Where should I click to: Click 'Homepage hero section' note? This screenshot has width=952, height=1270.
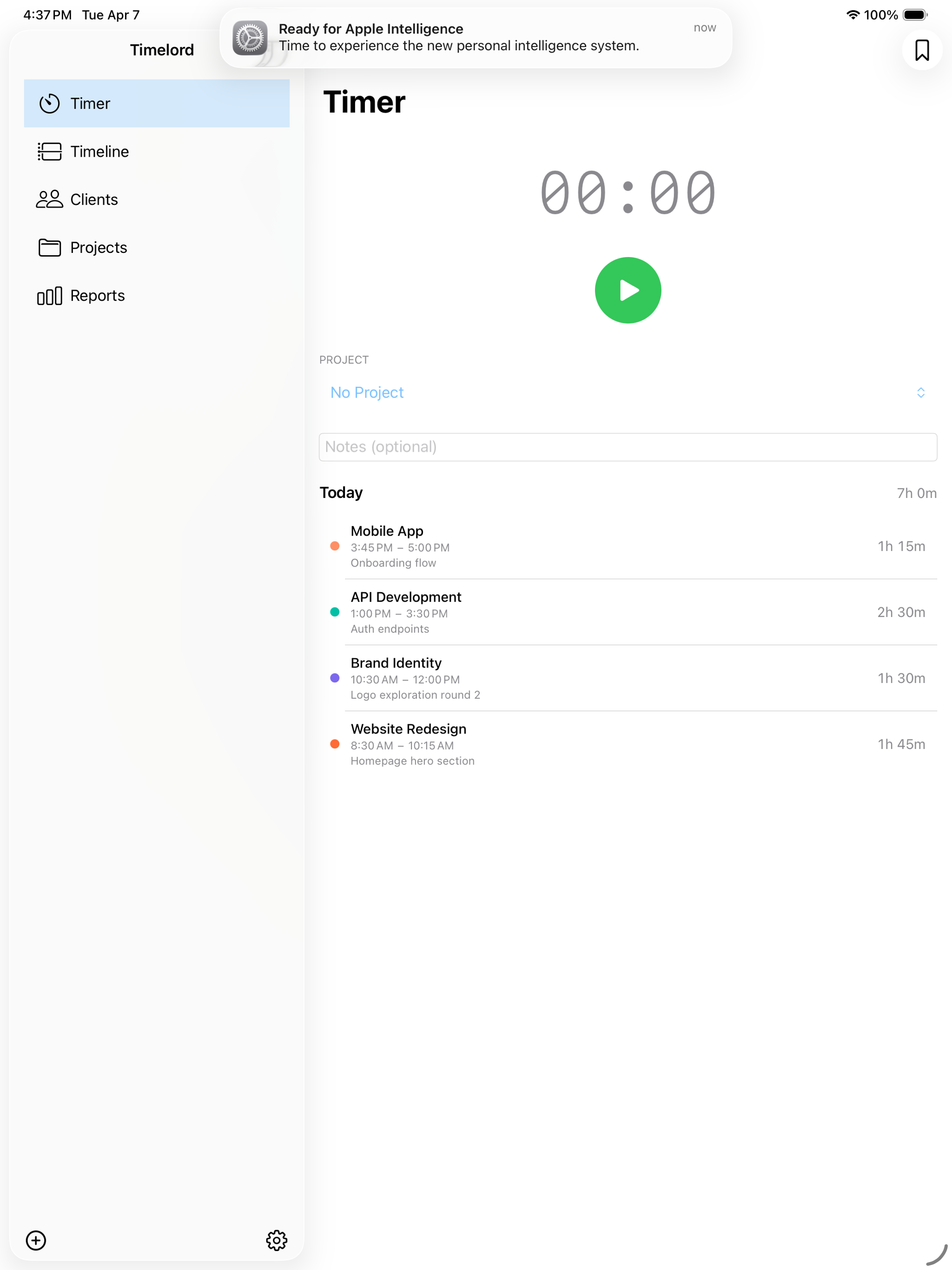click(412, 761)
